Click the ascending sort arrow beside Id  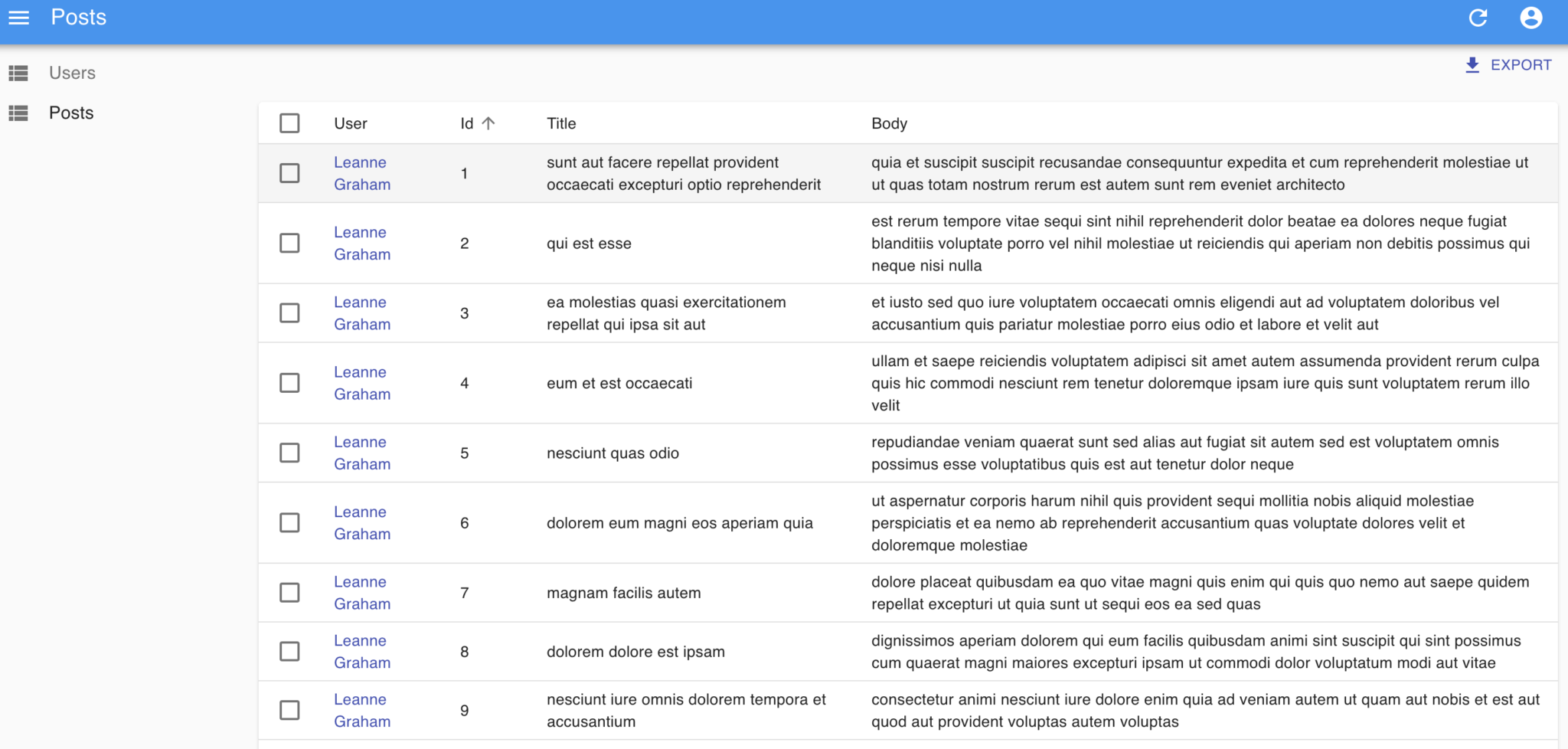(488, 123)
